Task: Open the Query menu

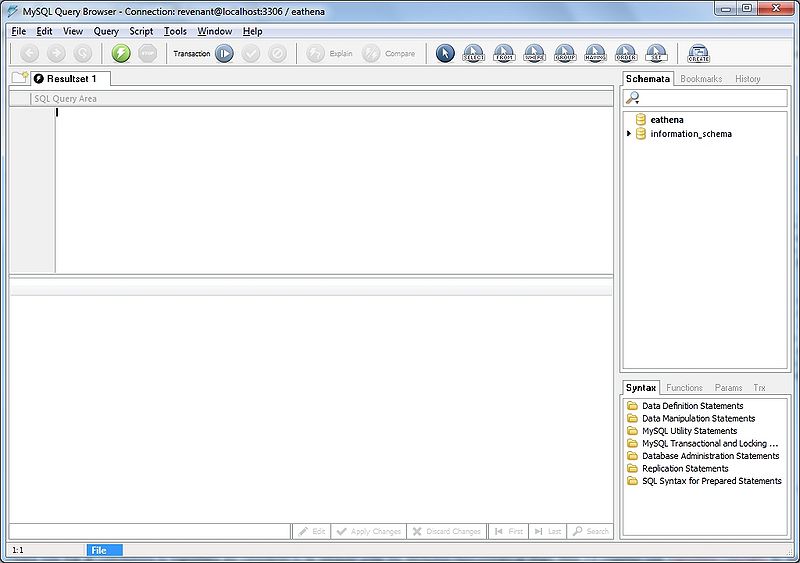Action: pos(106,31)
